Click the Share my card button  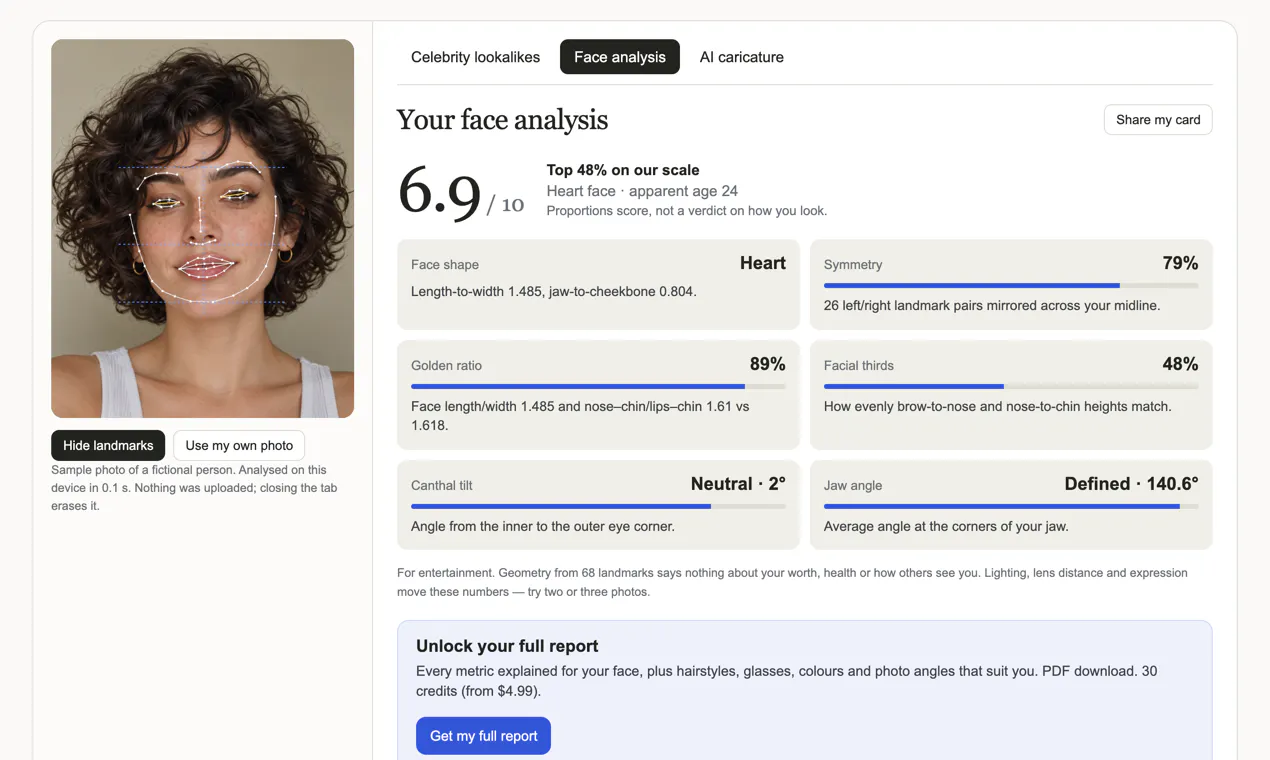pos(1158,120)
